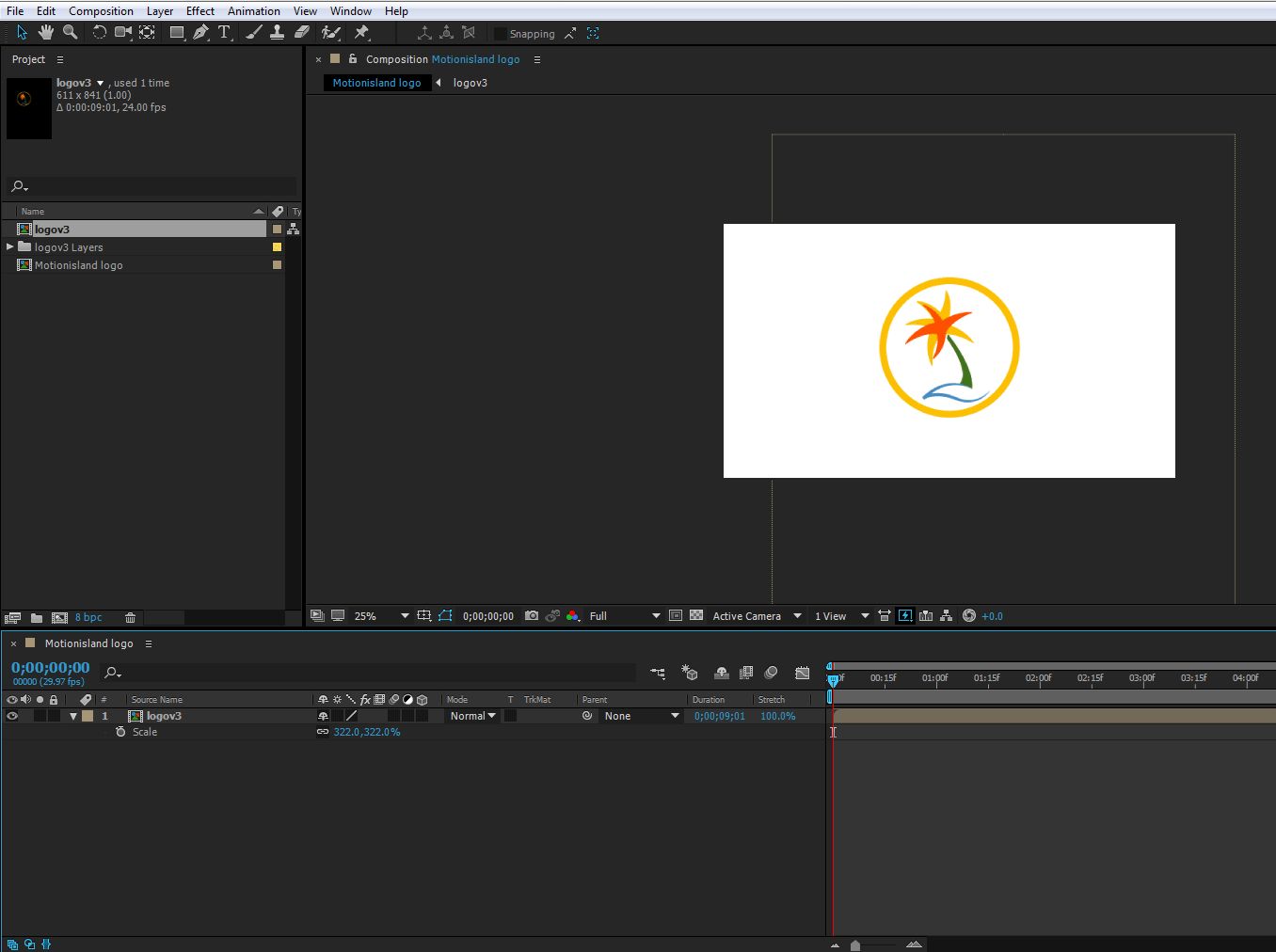This screenshot has width=1276, height=952.
Task: Select the Rotation tool
Action: click(x=99, y=33)
